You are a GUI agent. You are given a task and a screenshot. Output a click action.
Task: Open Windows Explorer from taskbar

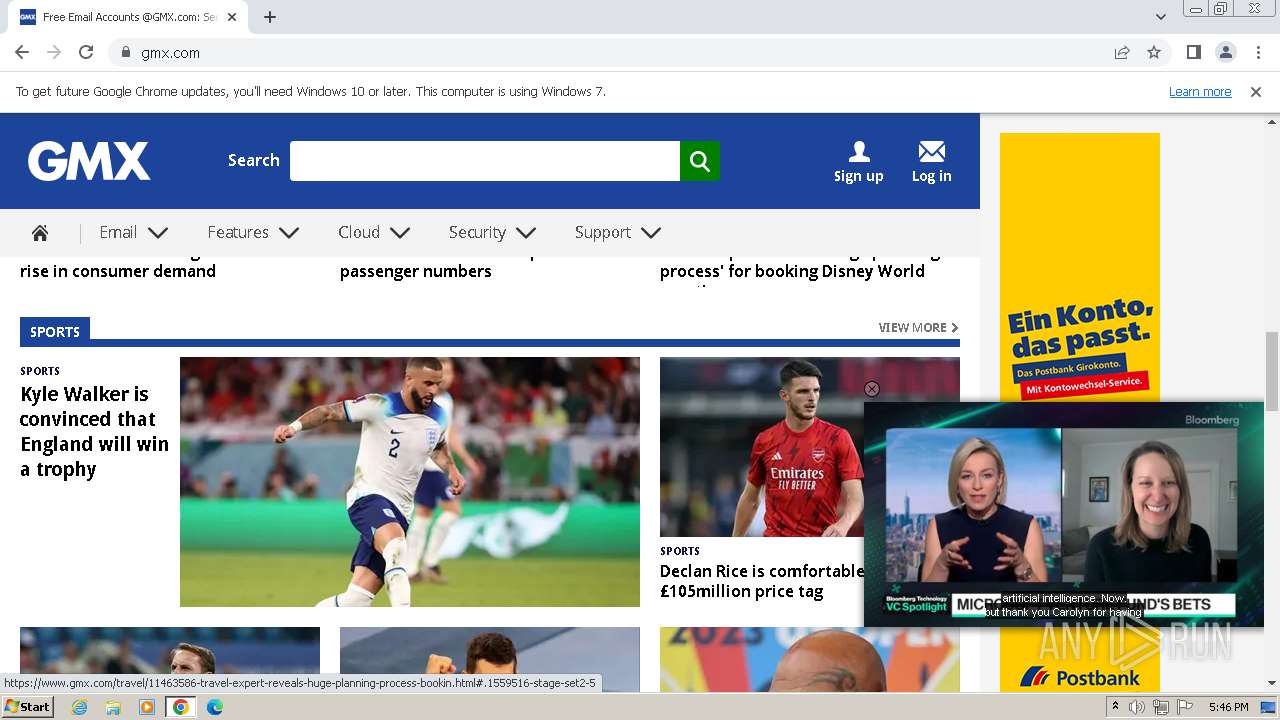[113, 707]
